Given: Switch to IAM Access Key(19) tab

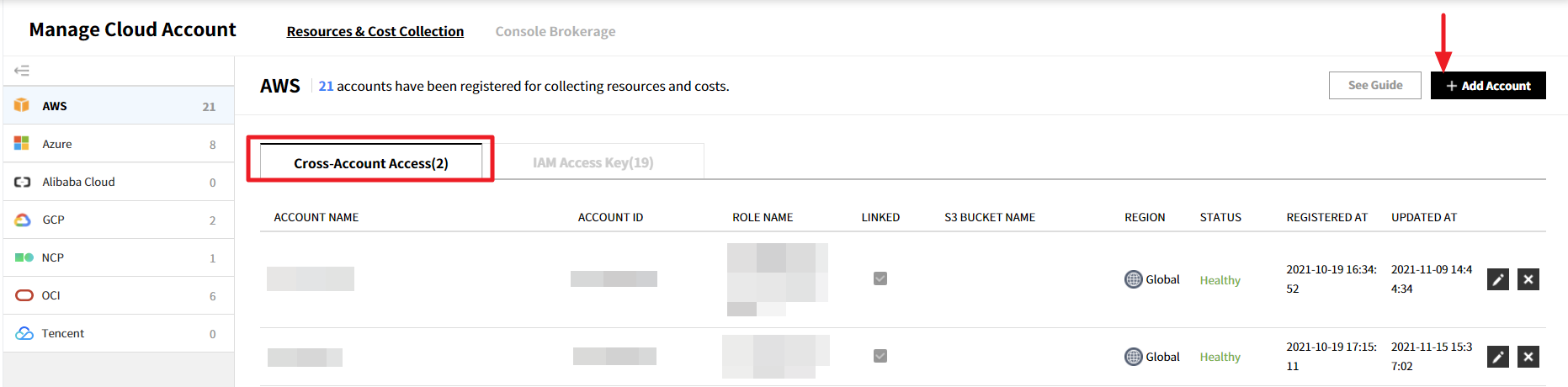Looking at the screenshot, I should (x=593, y=162).
